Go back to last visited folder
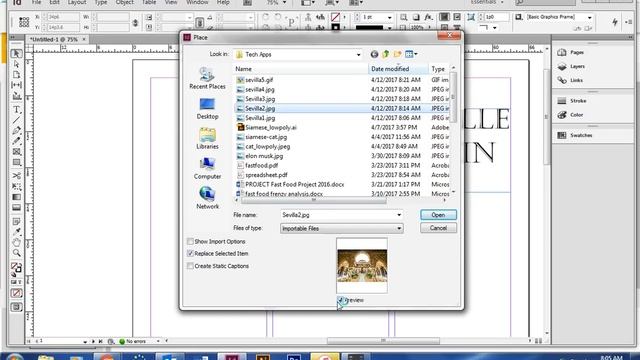 pyautogui.click(x=374, y=54)
